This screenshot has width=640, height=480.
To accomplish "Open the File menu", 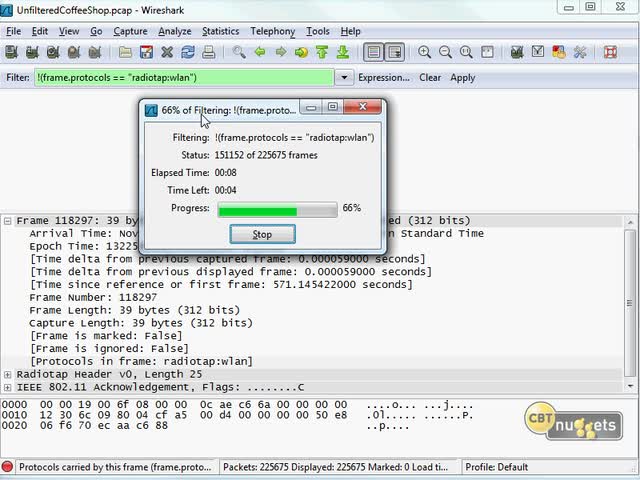I will [x=13, y=31].
